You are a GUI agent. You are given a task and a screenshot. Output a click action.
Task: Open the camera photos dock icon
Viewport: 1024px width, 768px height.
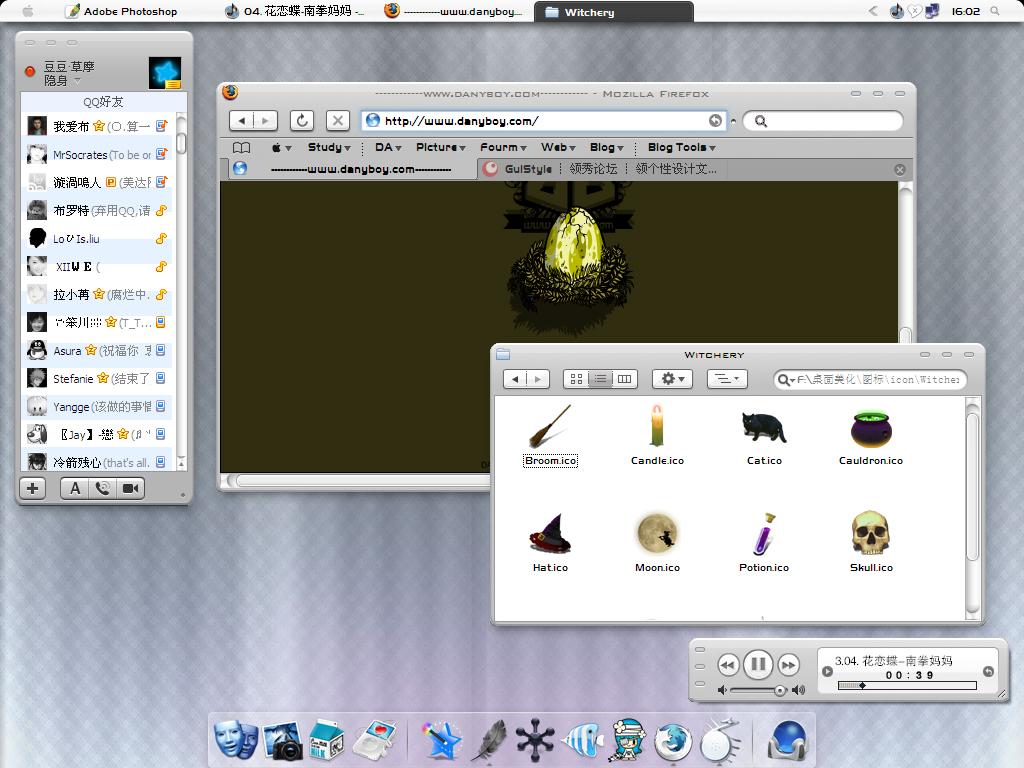[283, 741]
